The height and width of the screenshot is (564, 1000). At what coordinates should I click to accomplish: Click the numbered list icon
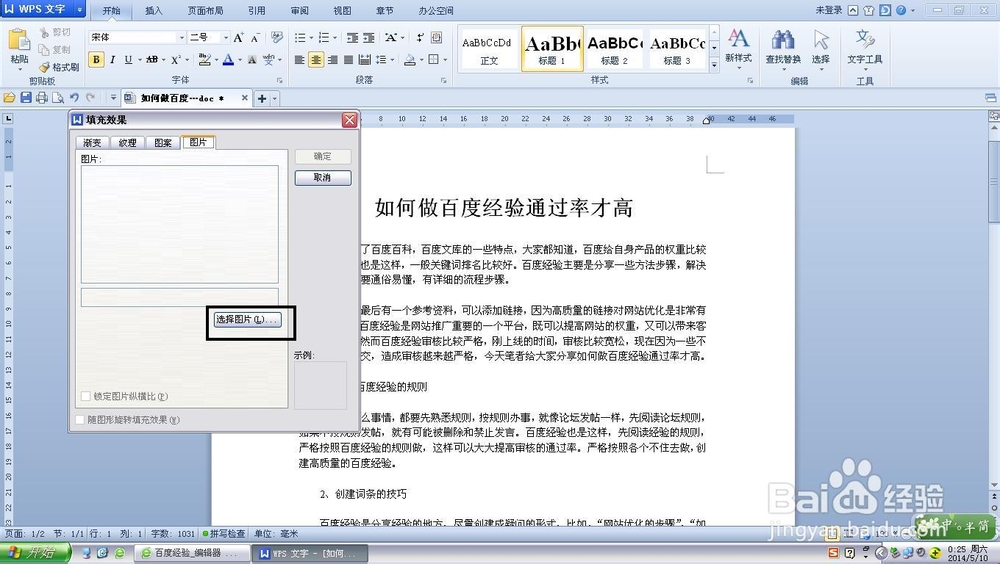click(323, 38)
